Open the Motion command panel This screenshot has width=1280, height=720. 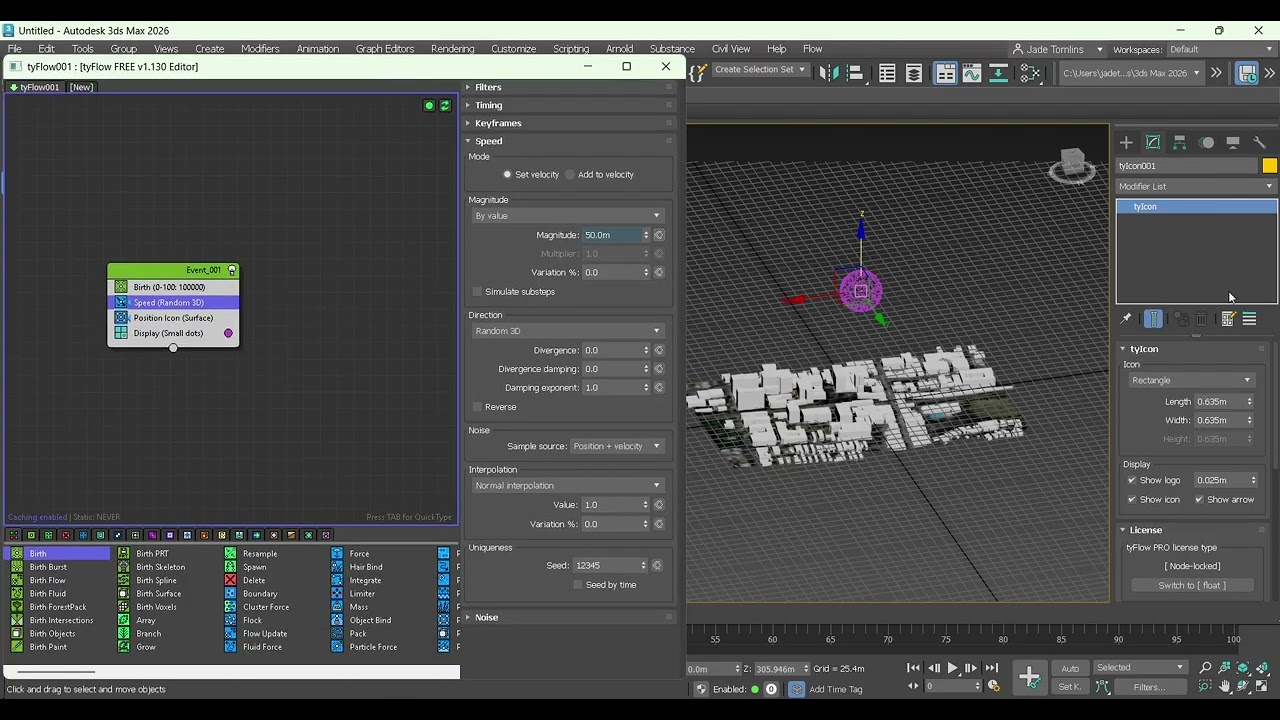[x=1207, y=143]
